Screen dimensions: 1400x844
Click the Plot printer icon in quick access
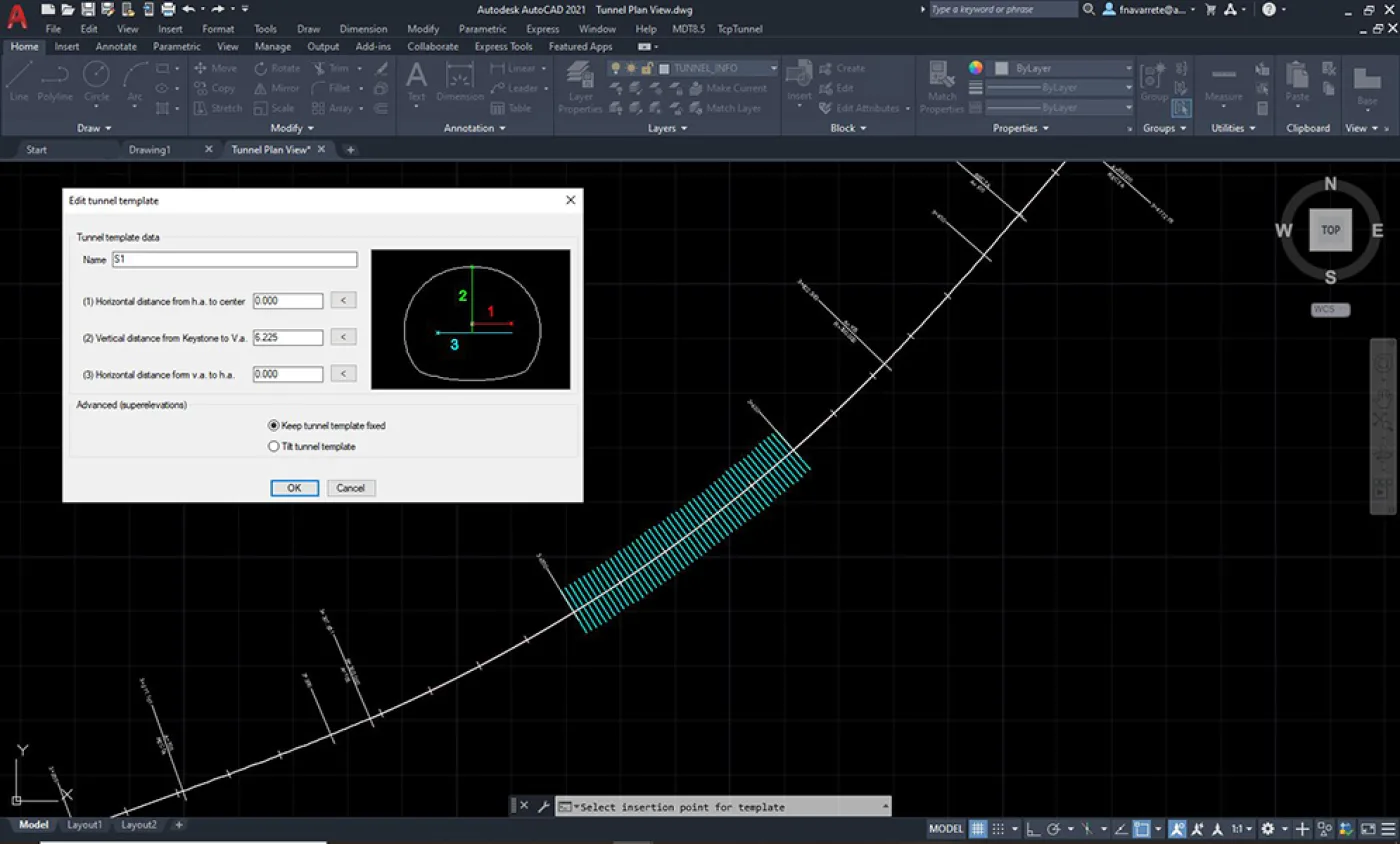coord(167,9)
